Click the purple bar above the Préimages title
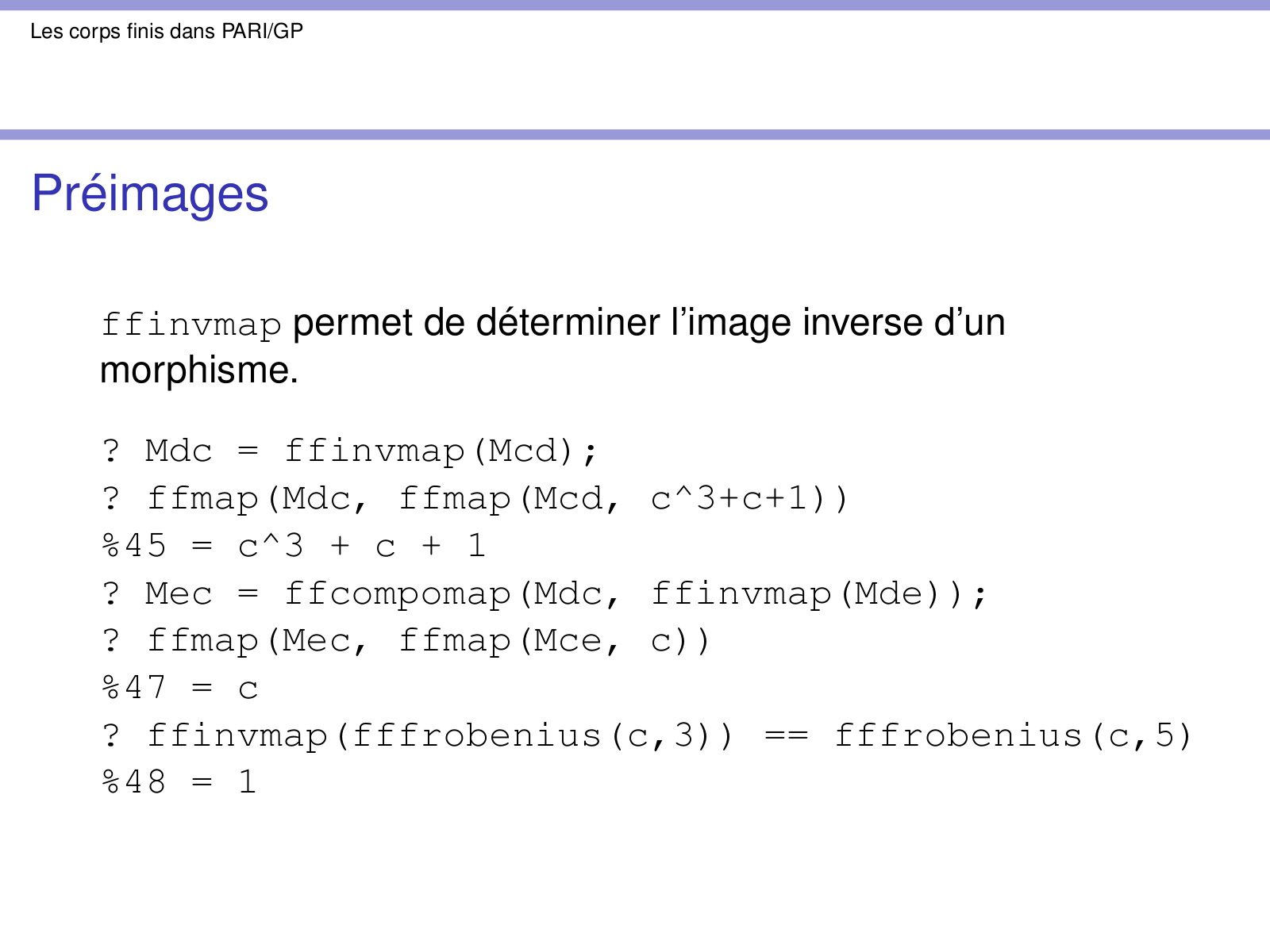1270x952 pixels. tap(635, 135)
